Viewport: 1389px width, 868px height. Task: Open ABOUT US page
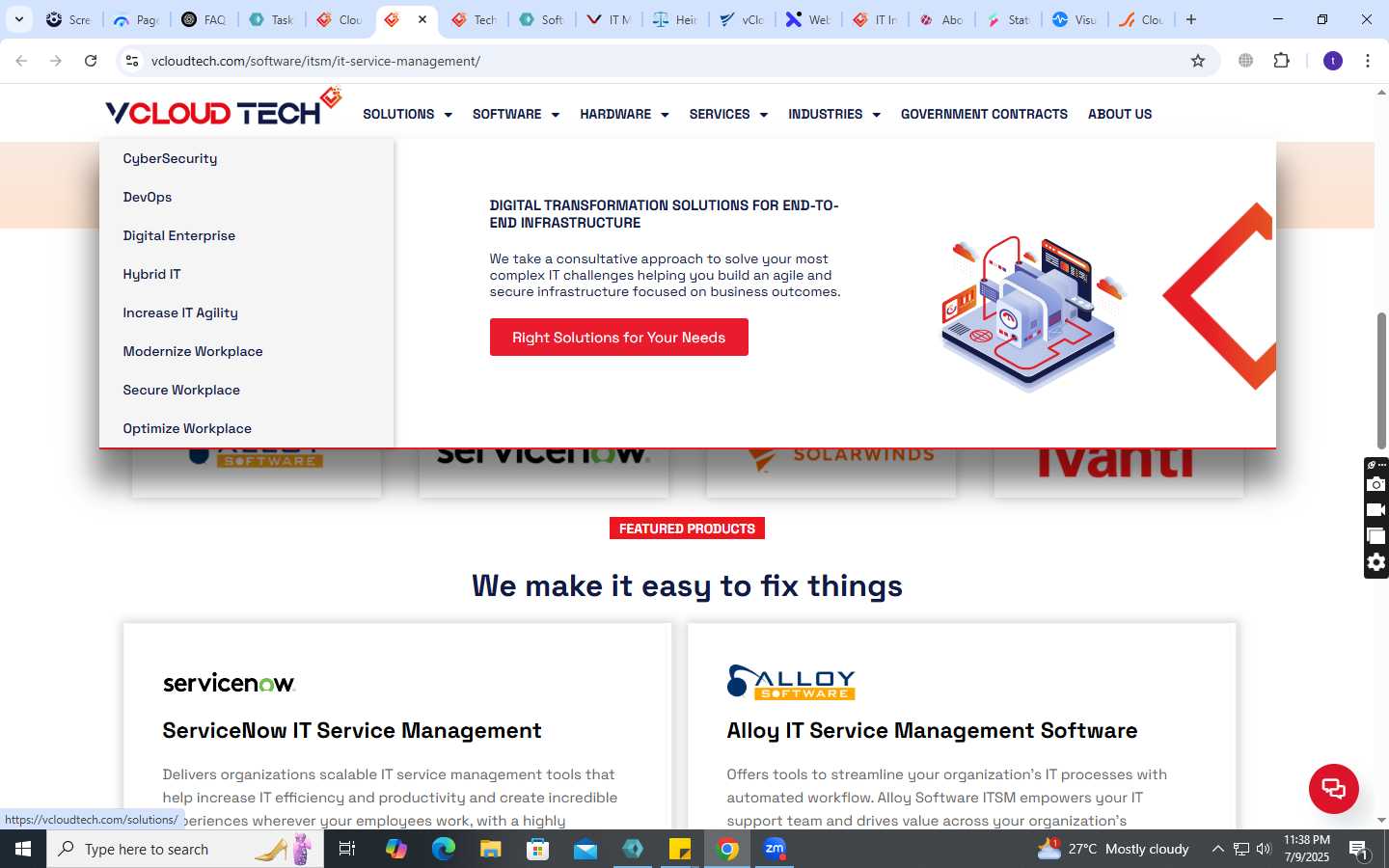(1120, 114)
